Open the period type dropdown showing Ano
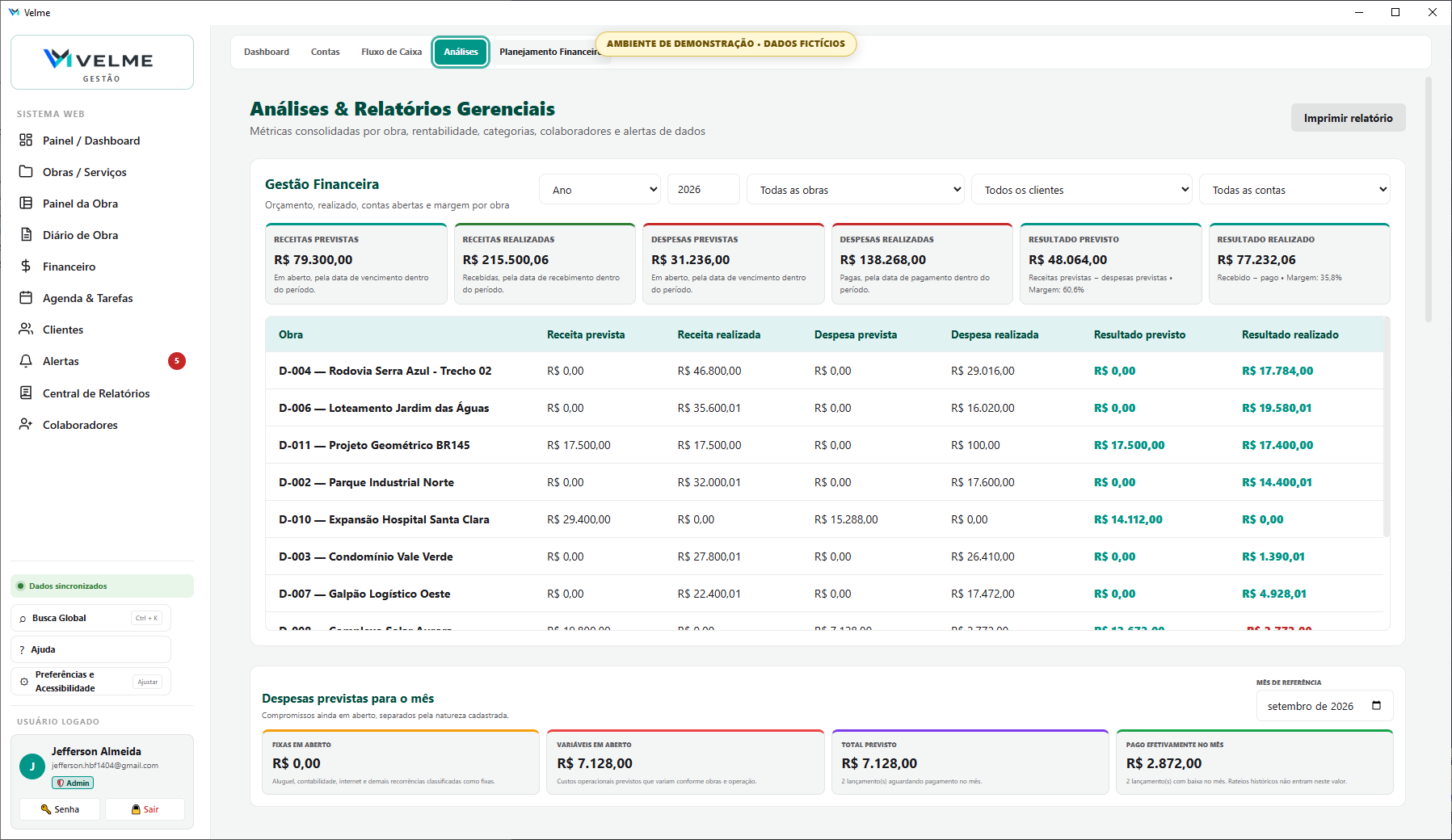This screenshot has height=840, width=1452. point(600,190)
